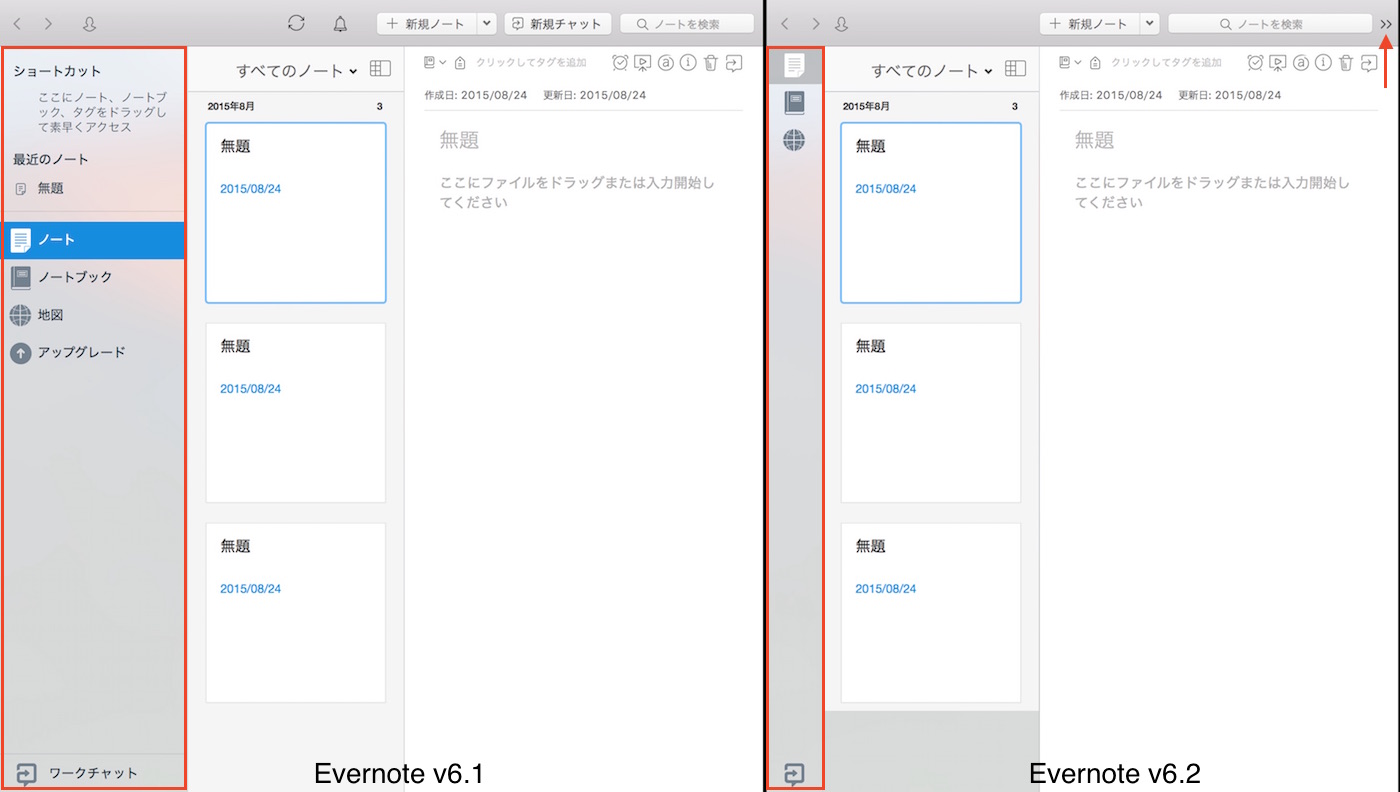
Task: Go forward in Evernote v6.2 window
Action: tap(816, 23)
